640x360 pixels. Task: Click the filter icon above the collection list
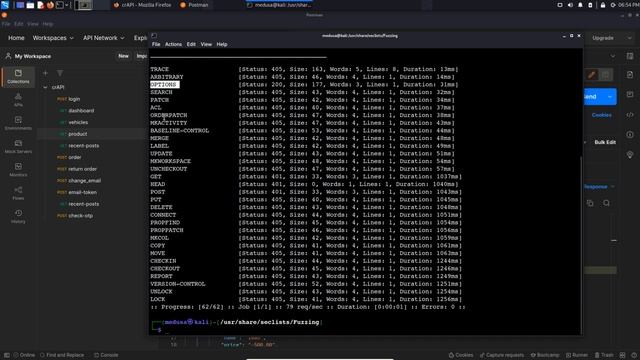tap(60, 73)
